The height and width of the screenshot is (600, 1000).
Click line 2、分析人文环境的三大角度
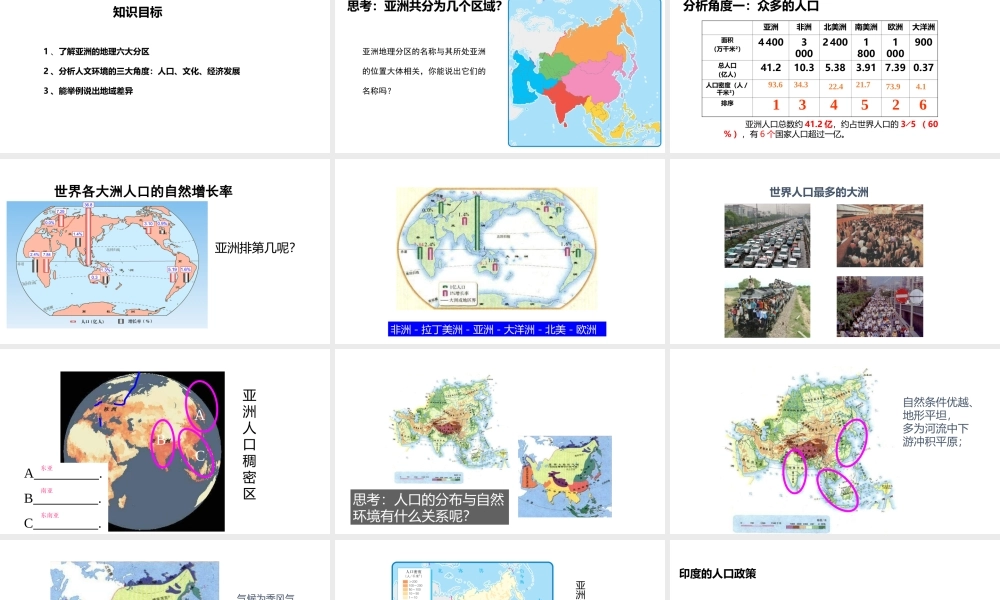point(142,71)
